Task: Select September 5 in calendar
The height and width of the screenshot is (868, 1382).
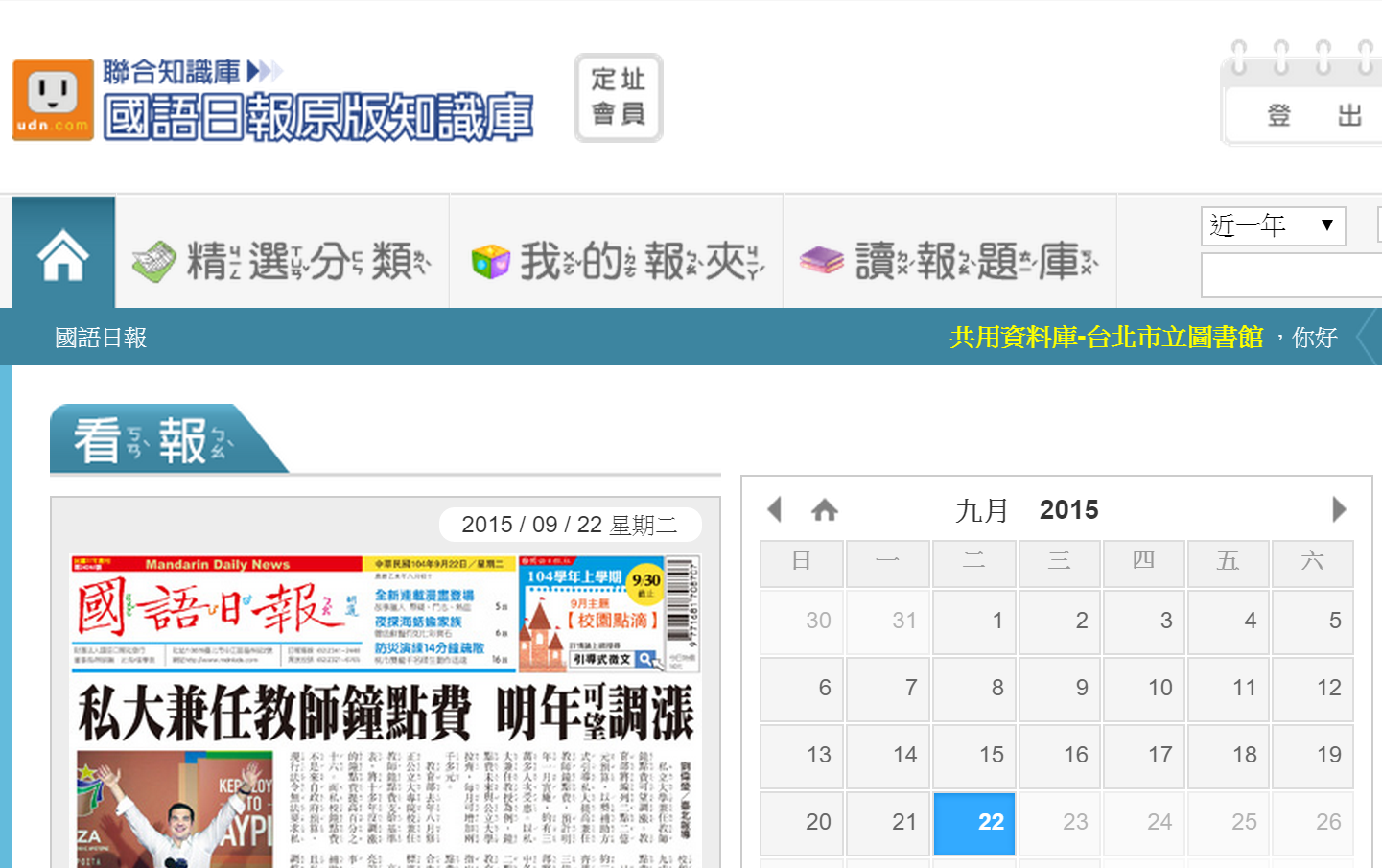Action: pos(1312,622)
